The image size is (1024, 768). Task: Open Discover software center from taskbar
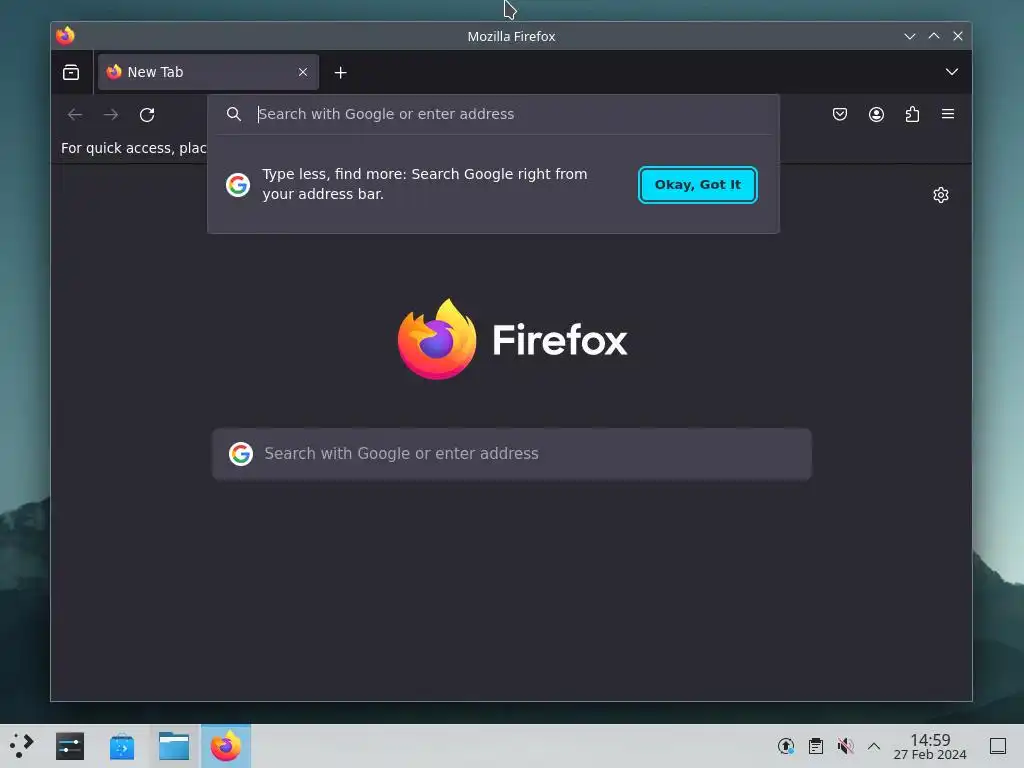coord(121,746)
